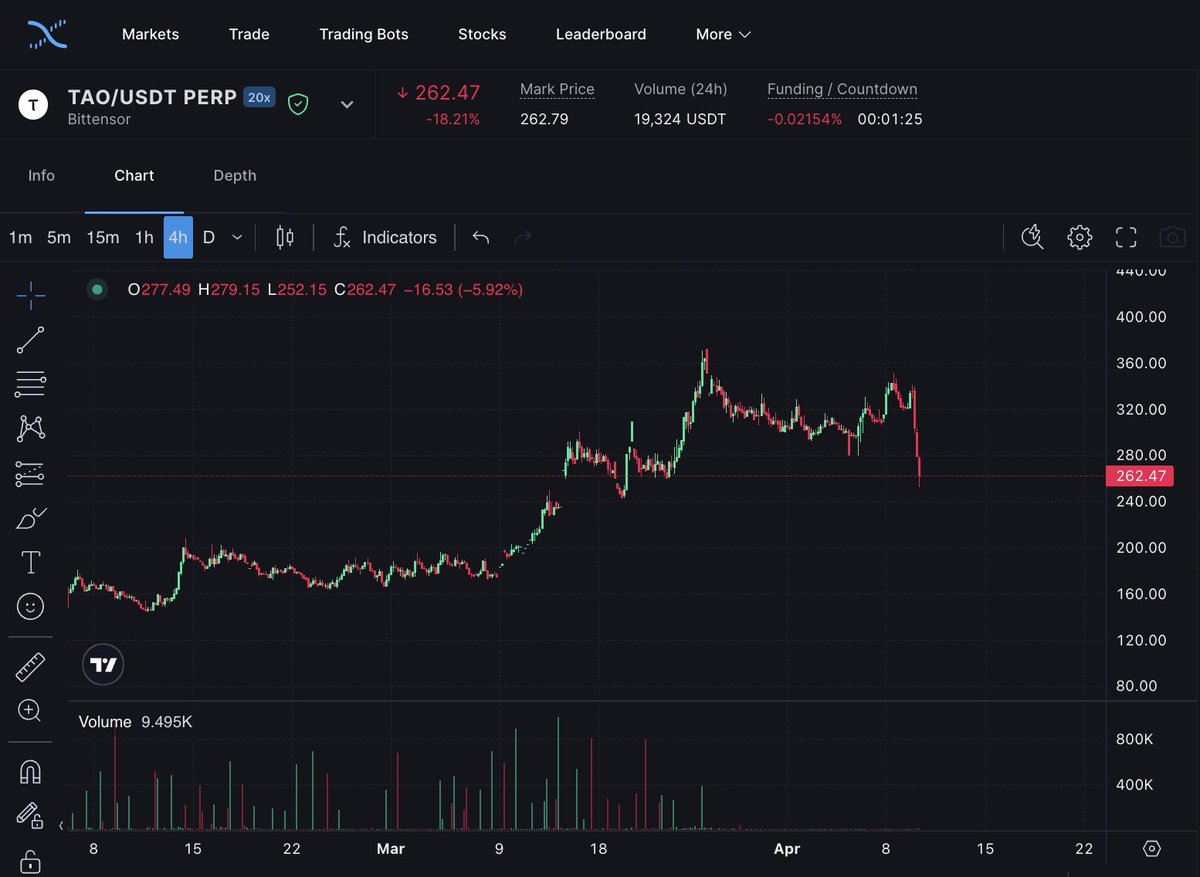Undo the last chart action
Screen dimensions: 1200x877
[481, 237]
